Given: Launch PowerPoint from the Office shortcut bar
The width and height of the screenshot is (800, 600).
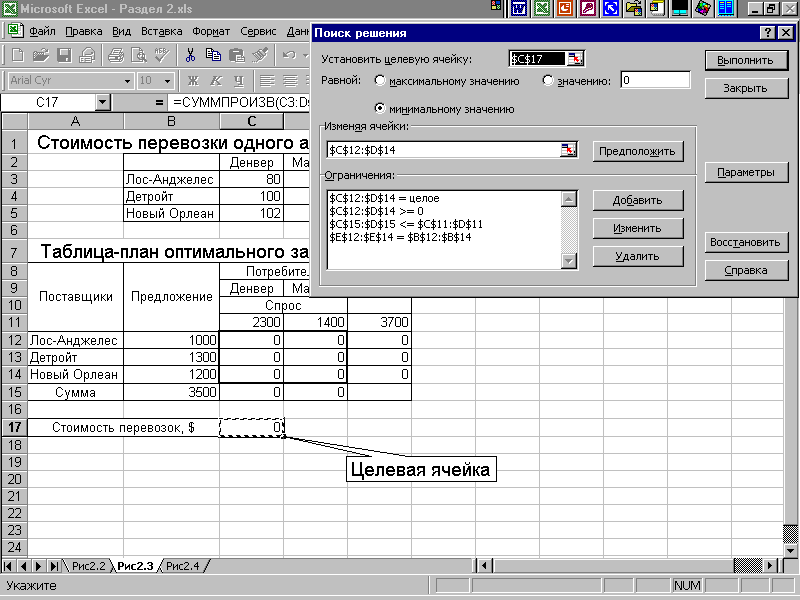Looking at the screenshot, I should pyautogui.click(x=565, y=9).
